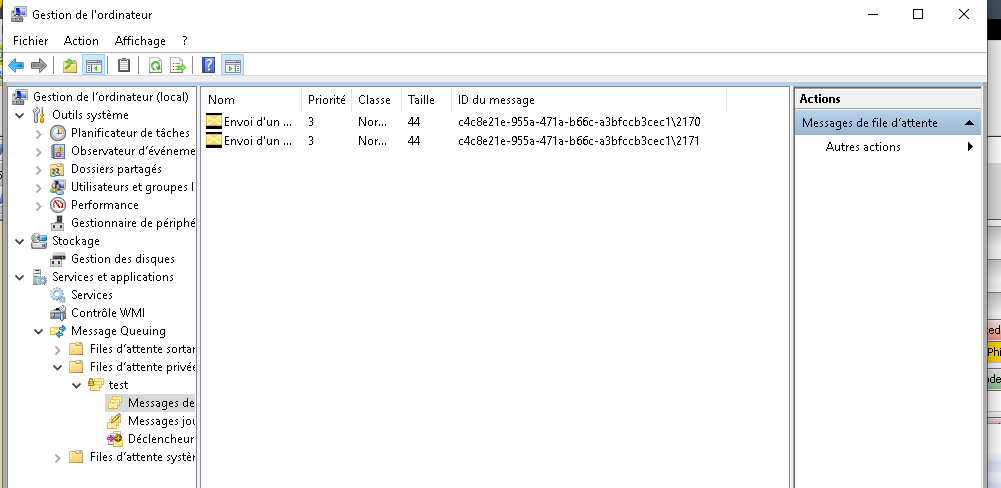This screenshot has width=1001, height=488.
Task: Click the Back arrow toolbar icon
Action: click(x=16, y=66)
